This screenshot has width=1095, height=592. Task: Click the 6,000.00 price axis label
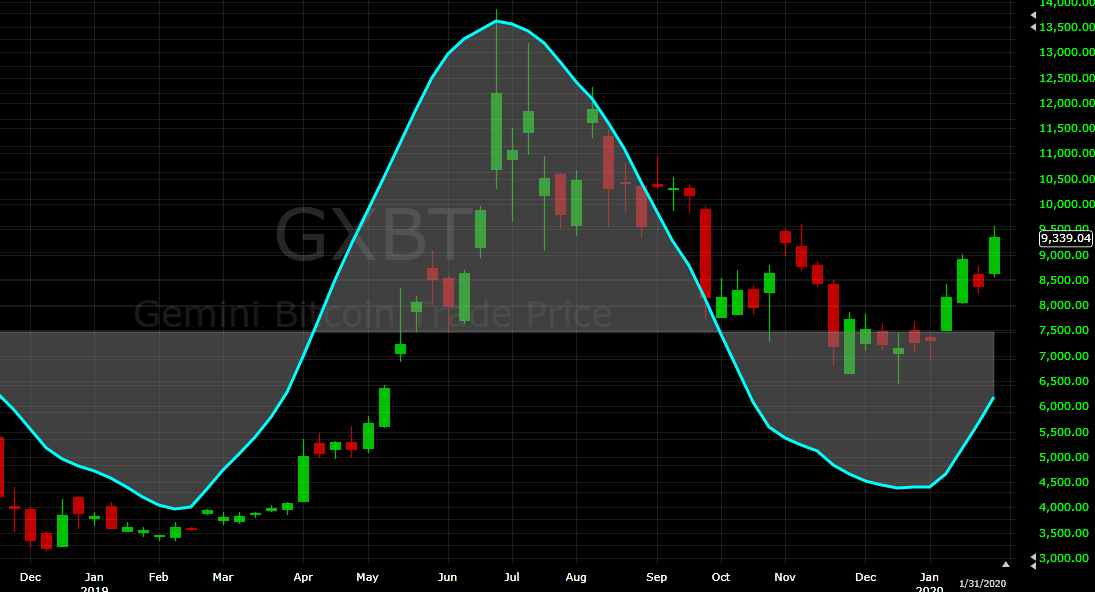(x=1064, y=407)
